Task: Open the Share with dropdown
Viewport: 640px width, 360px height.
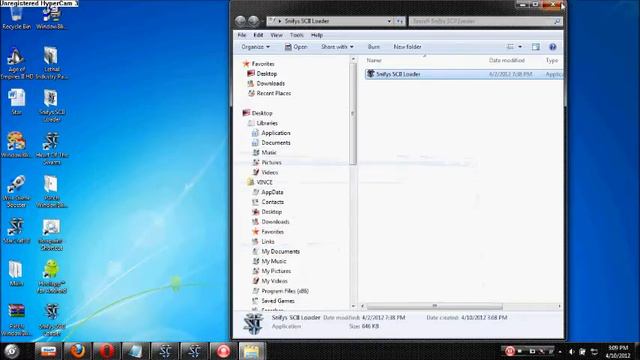Action: click(337, 47)
